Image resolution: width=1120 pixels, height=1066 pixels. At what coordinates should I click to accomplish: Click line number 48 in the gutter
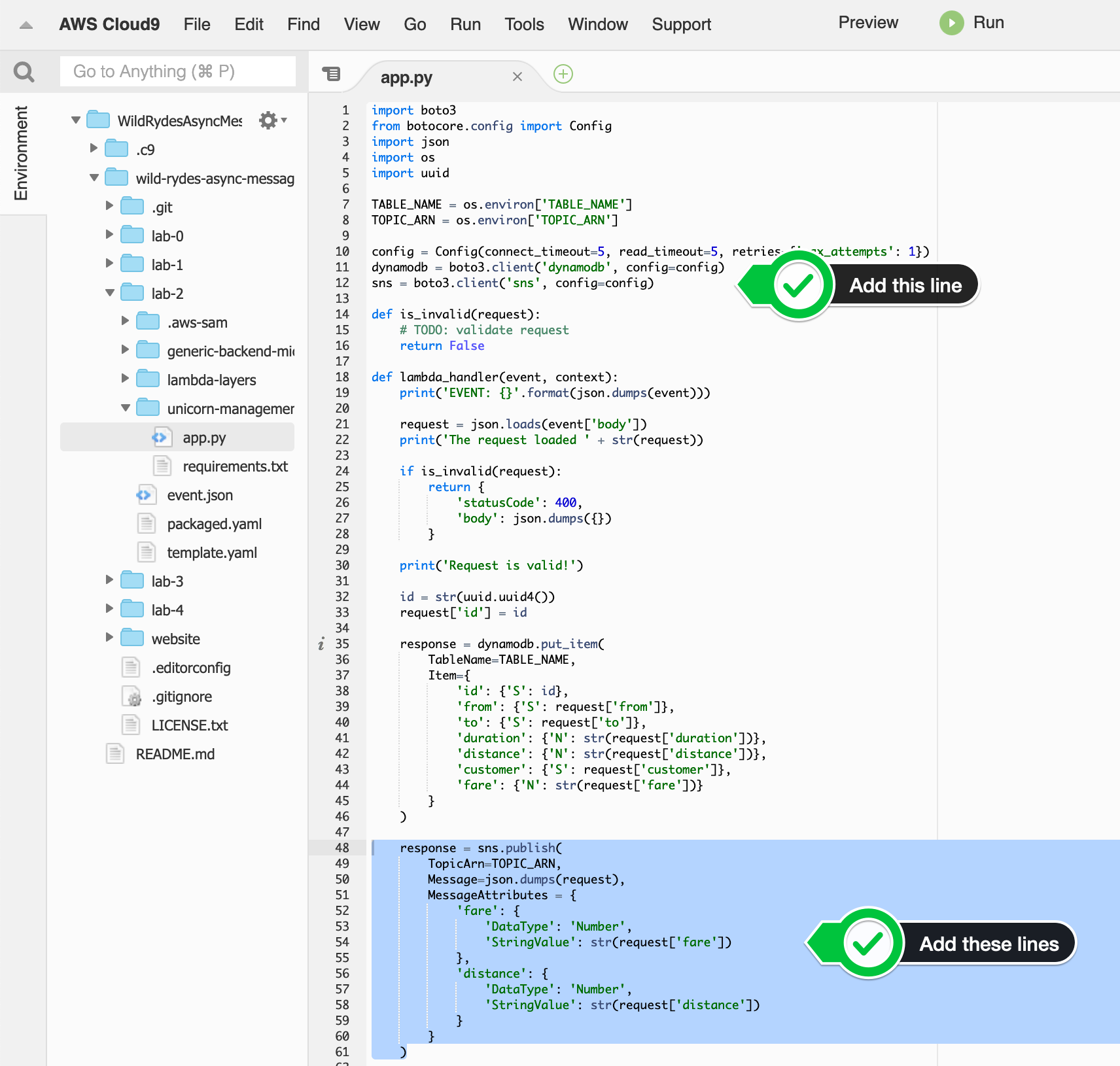[342, 848]
